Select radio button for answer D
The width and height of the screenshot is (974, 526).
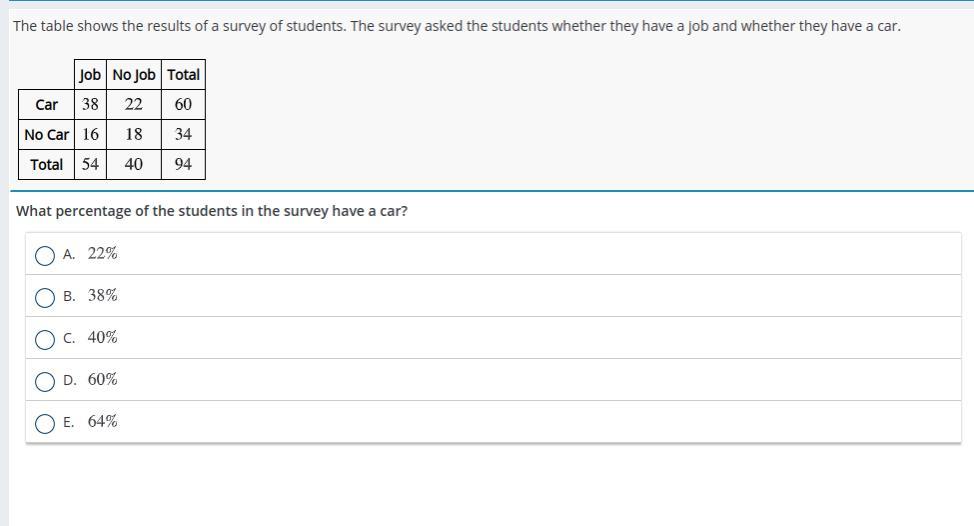coord(45,382)
